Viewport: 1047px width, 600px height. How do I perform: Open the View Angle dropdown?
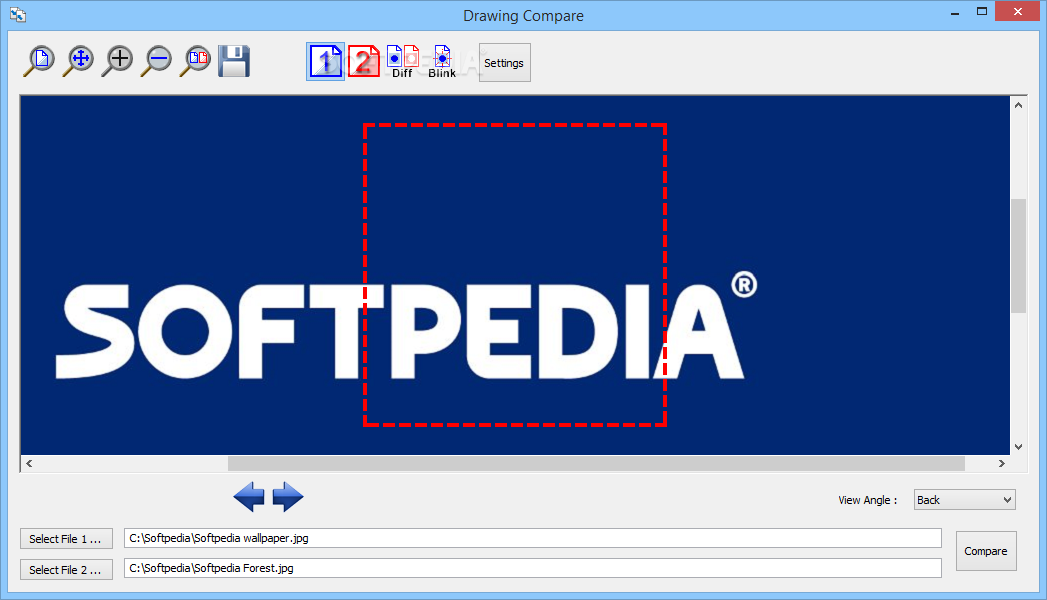(964, 500)
